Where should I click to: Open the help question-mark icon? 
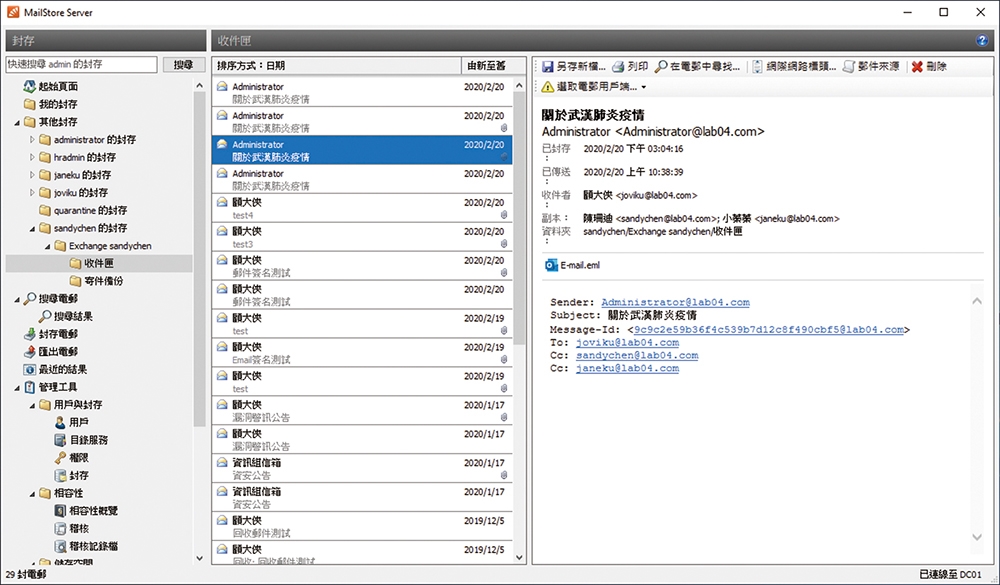[982, 41]
